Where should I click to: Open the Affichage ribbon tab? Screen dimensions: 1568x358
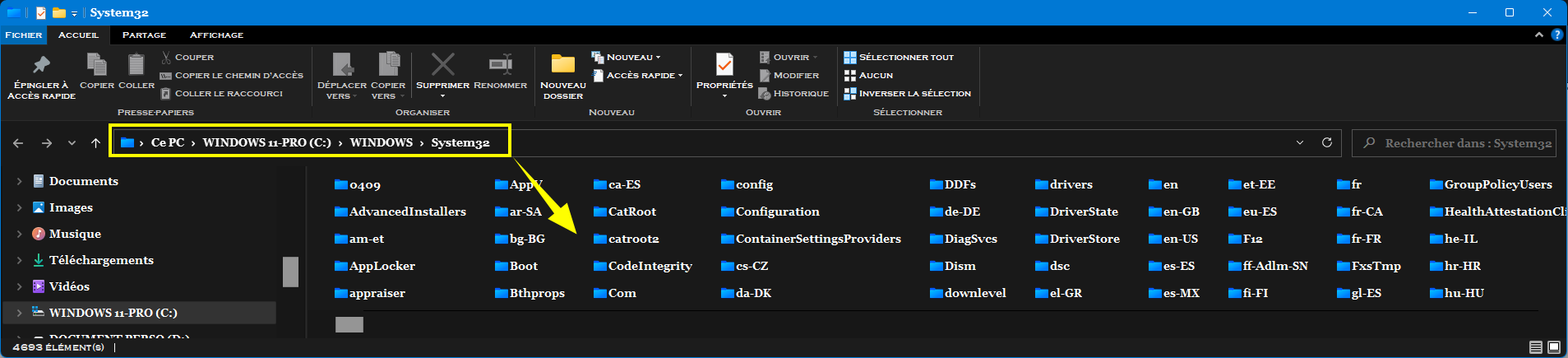pos(216,35)
